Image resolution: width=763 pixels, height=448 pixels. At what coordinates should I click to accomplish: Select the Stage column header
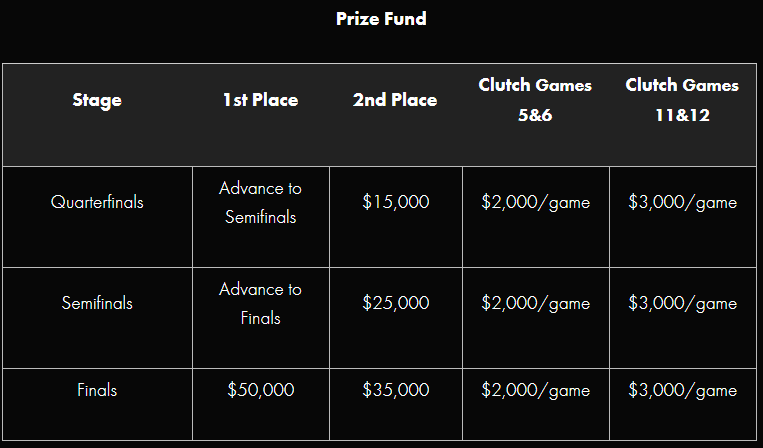pyautogui.click(x=97, y=100)
